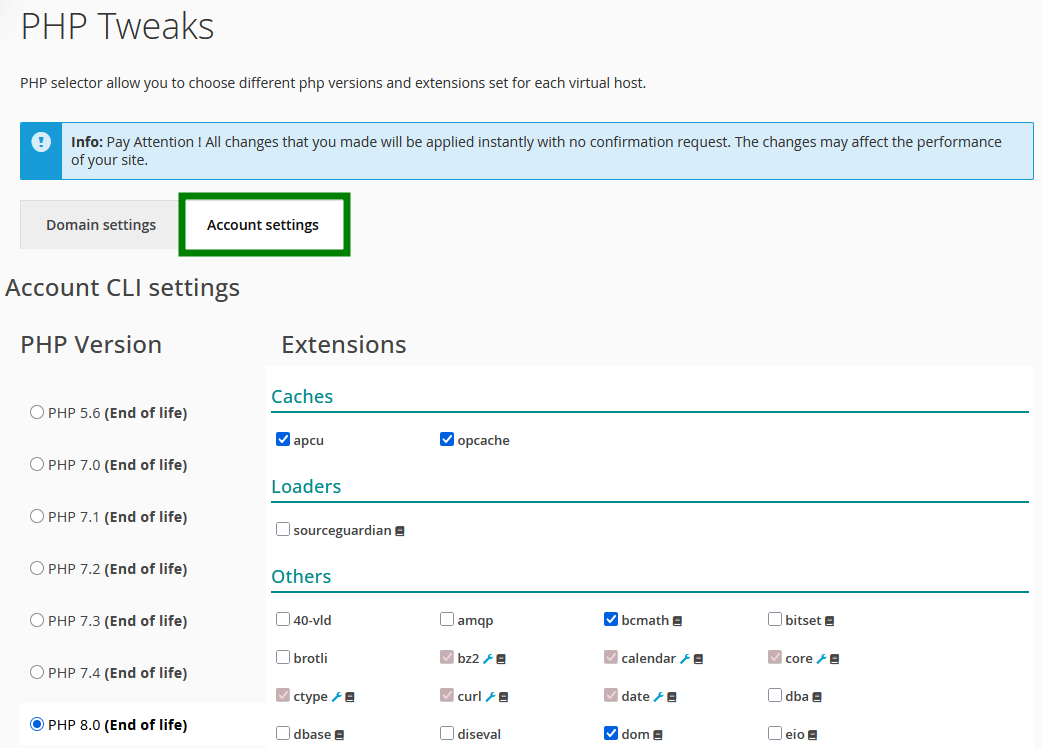Choose PHP 5.6 as the version

coord(37,412)
